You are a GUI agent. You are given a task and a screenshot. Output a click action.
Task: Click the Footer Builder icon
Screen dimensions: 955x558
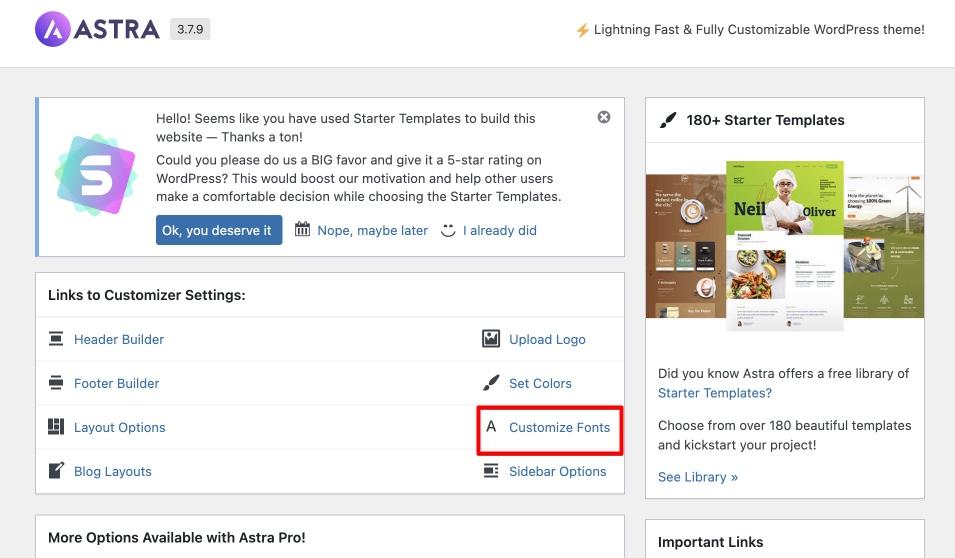(x=56, y=383)
